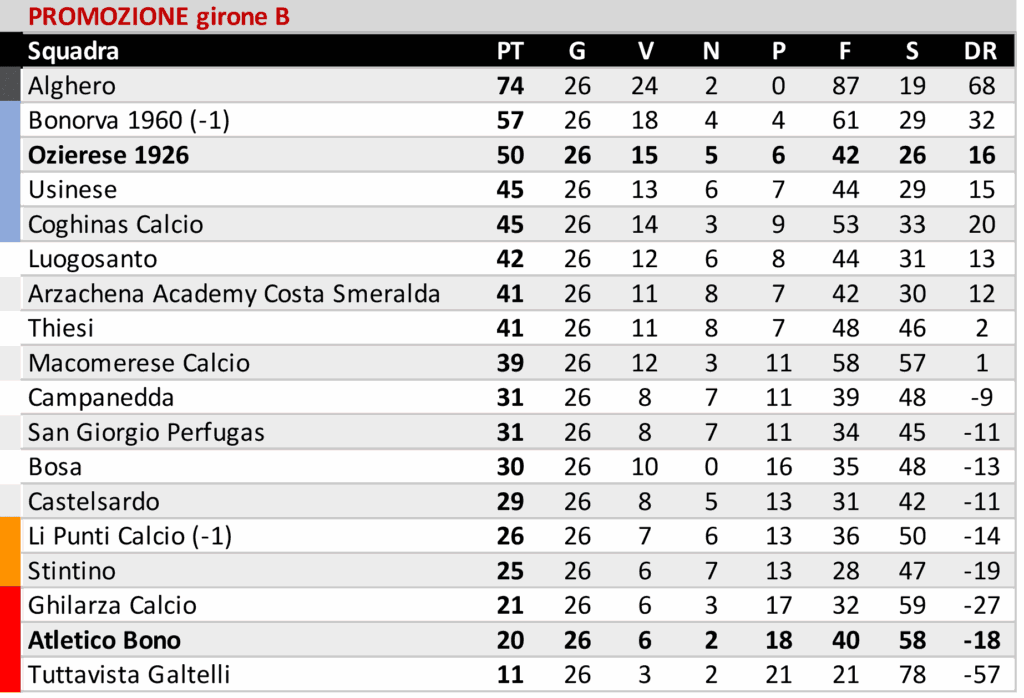Click the PT column header
Screen dimensions: 1024x698
[510, 51]
